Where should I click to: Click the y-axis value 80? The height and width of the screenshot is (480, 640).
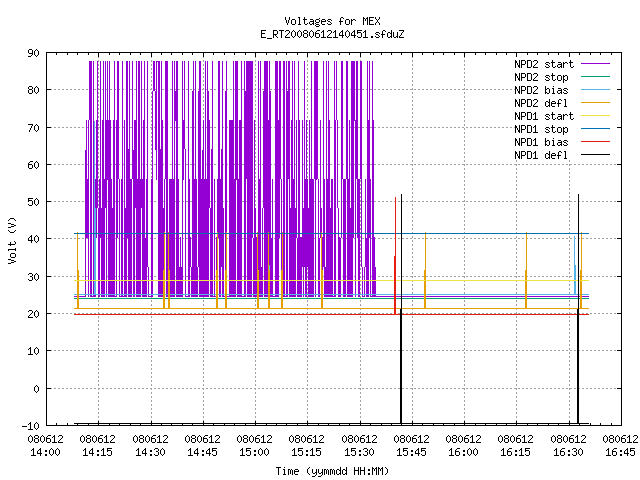tap(33, 90)
